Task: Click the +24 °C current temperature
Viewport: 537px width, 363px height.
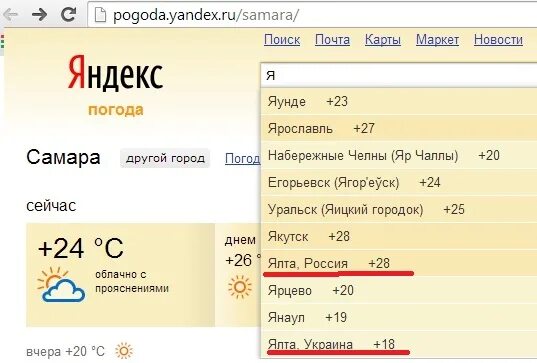Action: 81,248
